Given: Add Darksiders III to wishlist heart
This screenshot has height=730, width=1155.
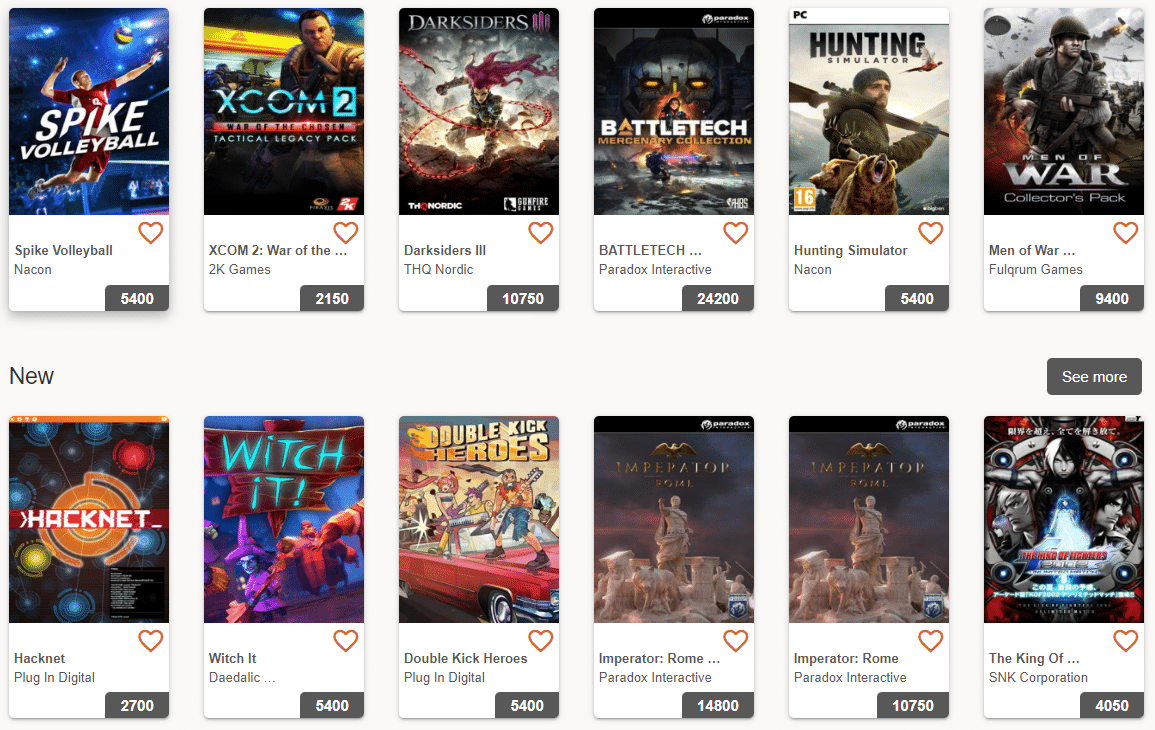Looking at the screenshot, I should click(541, 233).
